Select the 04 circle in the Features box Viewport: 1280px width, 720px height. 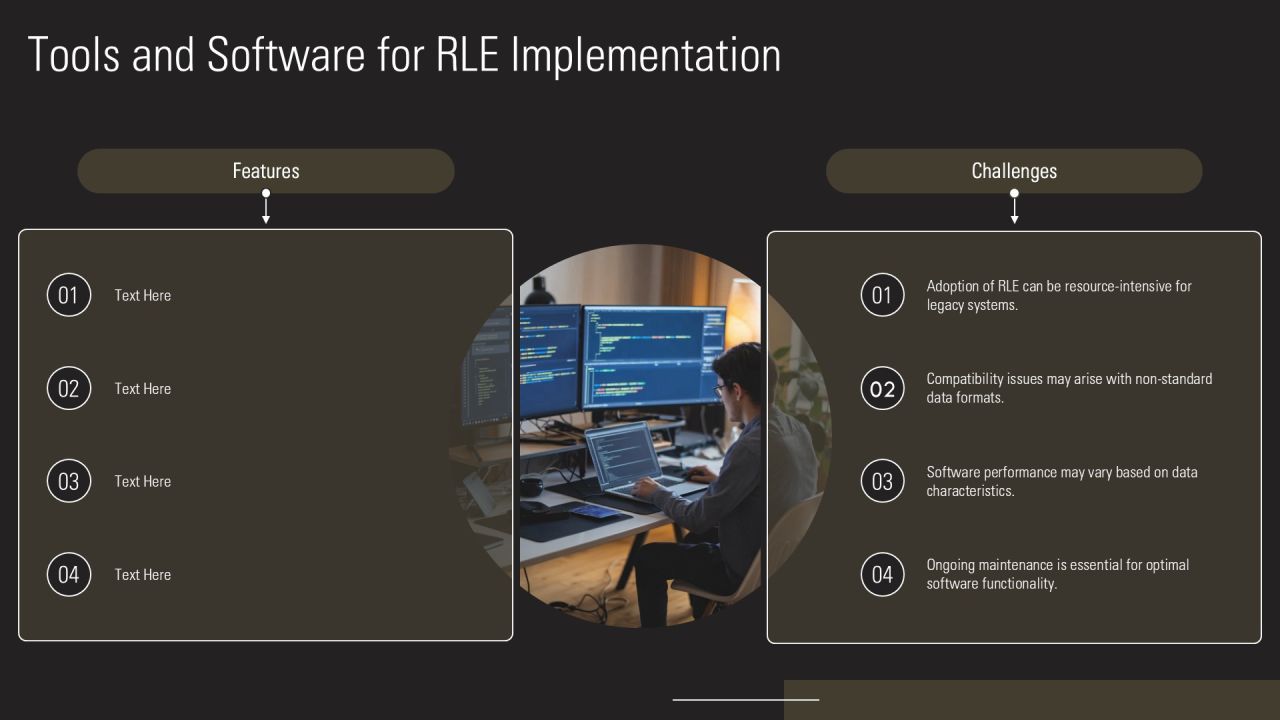tap(69, 574)
